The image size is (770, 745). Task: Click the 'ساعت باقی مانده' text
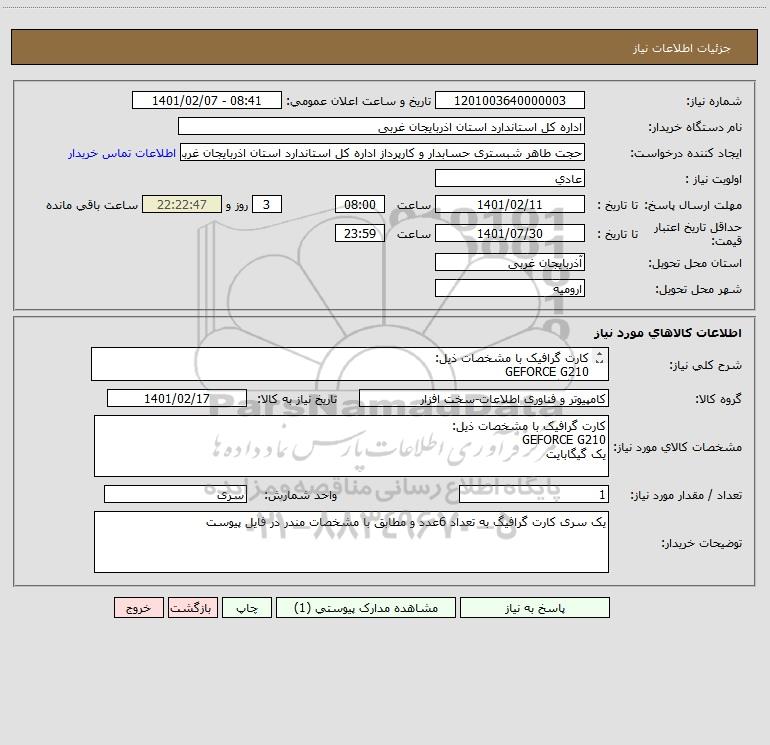[92, 205]
